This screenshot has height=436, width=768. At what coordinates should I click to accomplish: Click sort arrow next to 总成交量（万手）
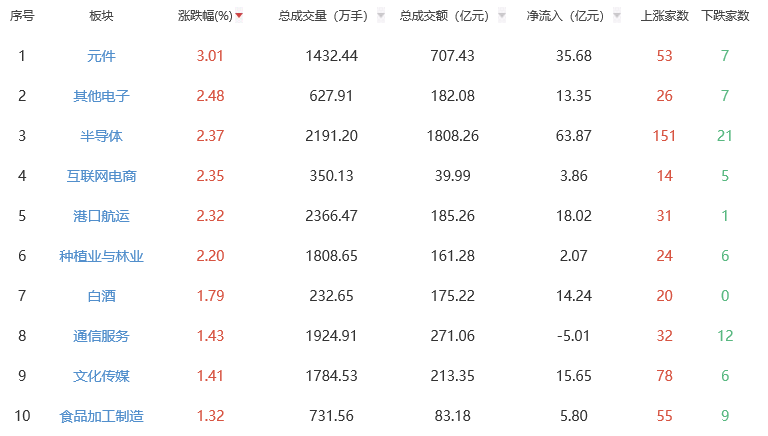pos(381,17)
